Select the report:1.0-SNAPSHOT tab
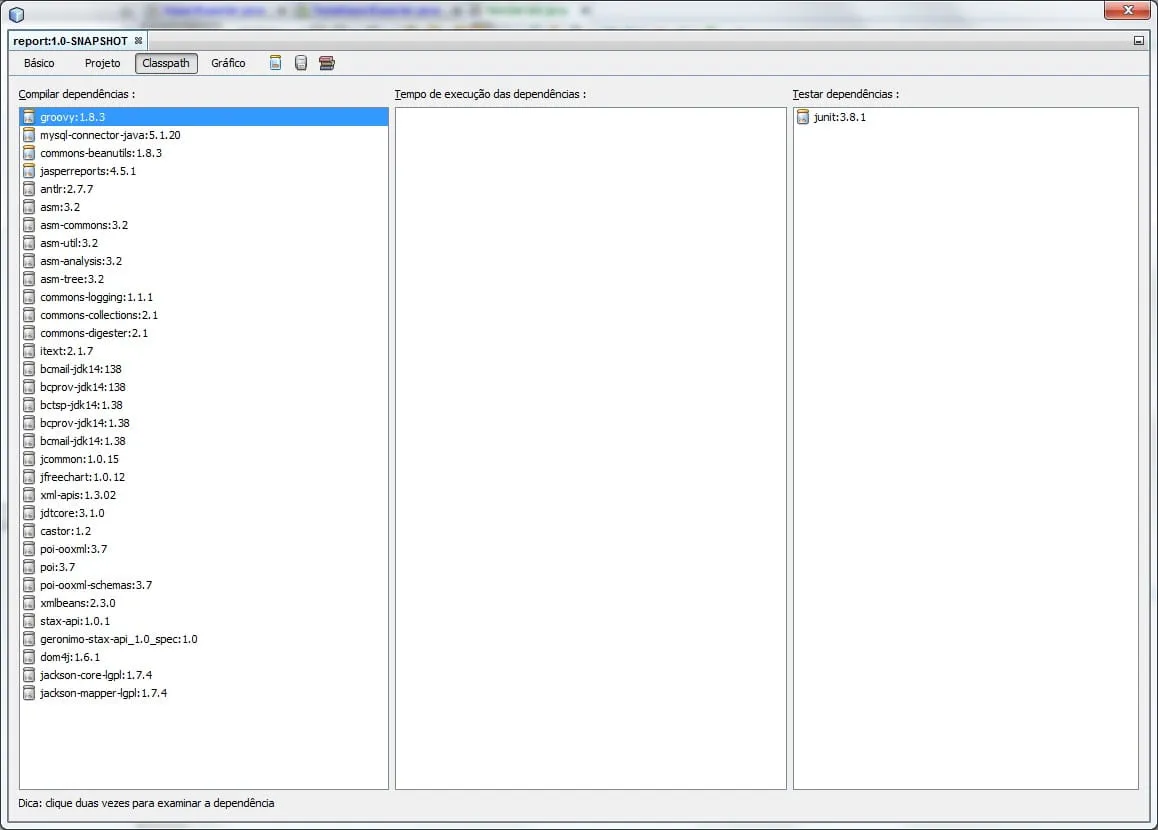Screen dimensions: 1158x830 coord(70,41)
